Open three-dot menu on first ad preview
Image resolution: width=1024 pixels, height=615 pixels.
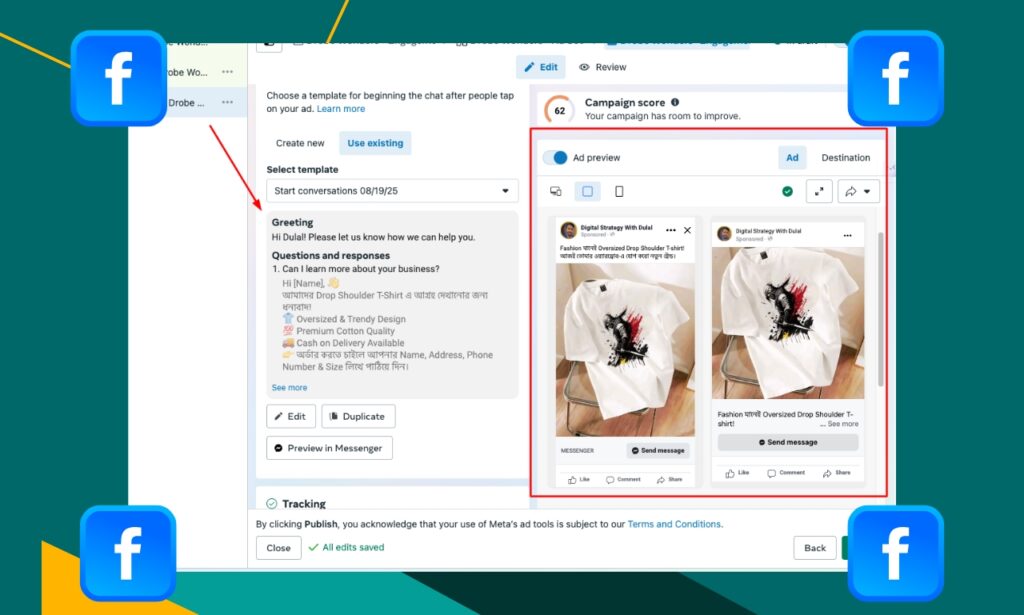point(671,230)
